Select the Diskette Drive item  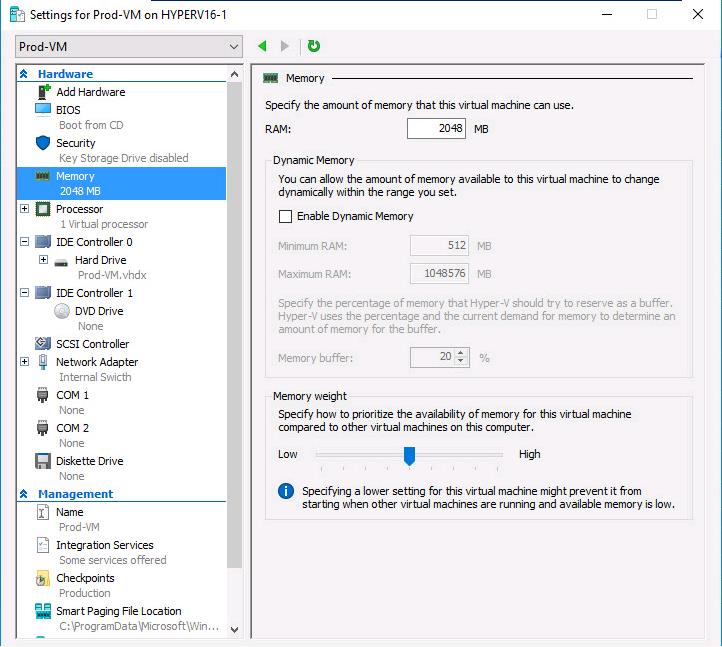pyautogui.click(x=90, y=461)
